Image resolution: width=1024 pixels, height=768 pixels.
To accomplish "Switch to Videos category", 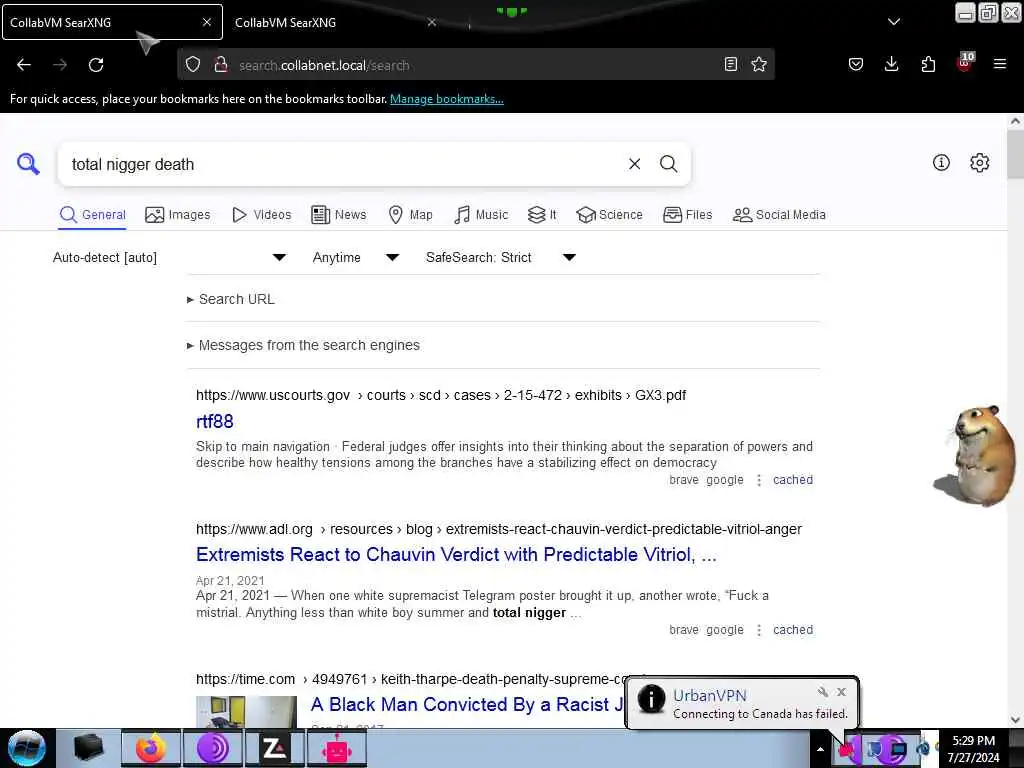I will [261, 214].
